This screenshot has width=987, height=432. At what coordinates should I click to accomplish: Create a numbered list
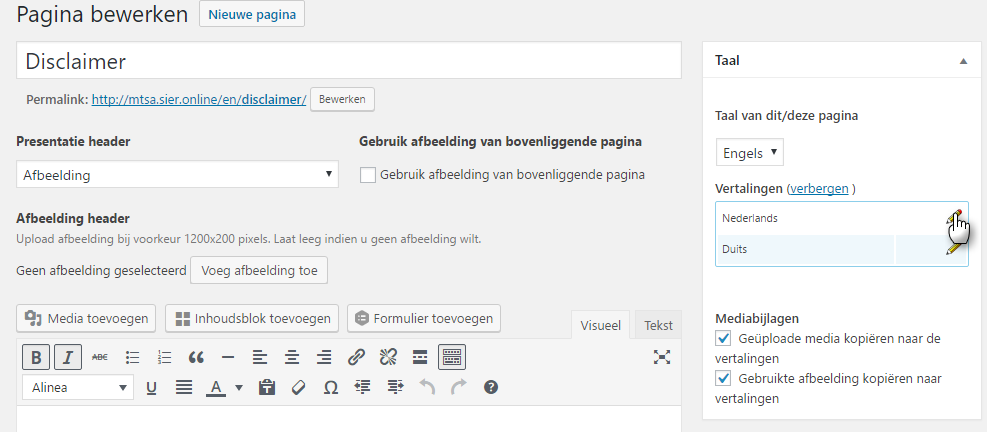click(x=165, y=357)
